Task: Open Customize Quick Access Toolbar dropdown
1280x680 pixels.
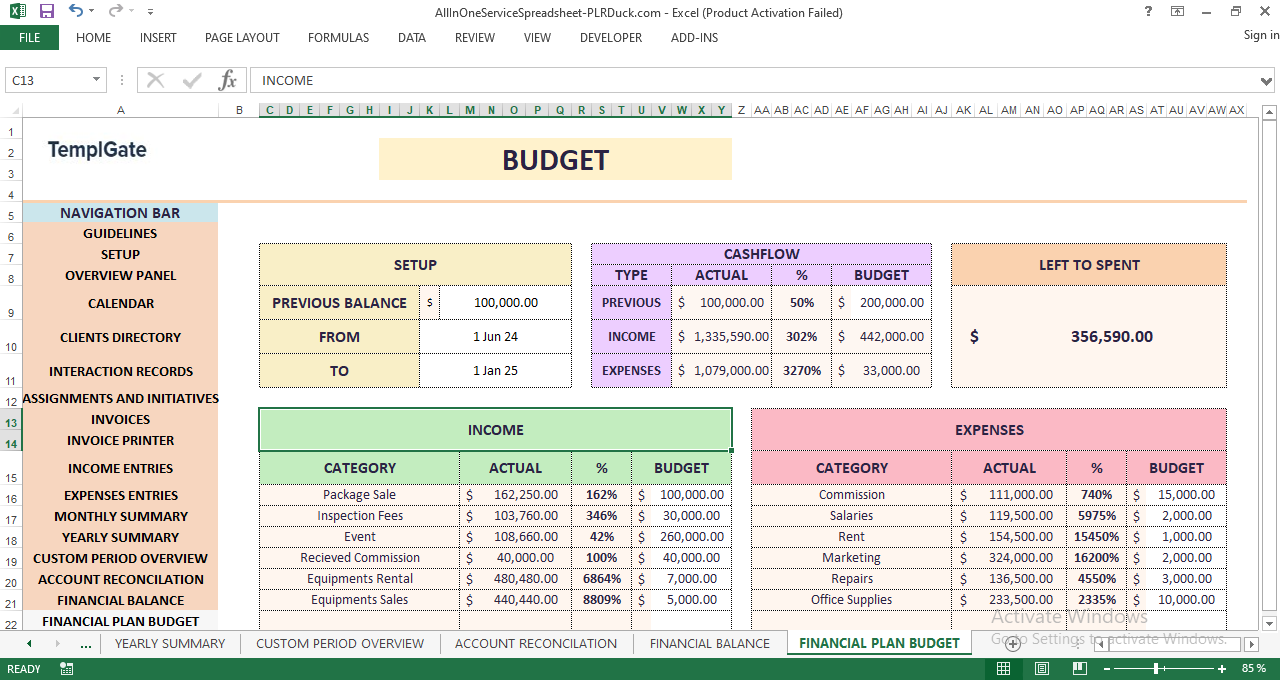Action: click(x=150, y=13)
